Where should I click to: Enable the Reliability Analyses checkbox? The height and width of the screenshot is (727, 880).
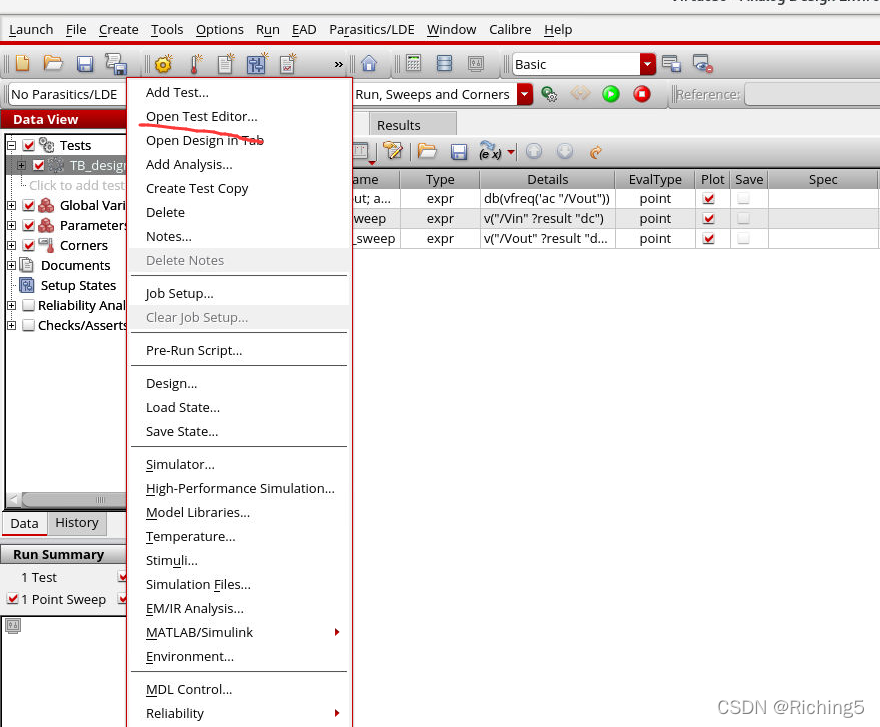[29, 305]
